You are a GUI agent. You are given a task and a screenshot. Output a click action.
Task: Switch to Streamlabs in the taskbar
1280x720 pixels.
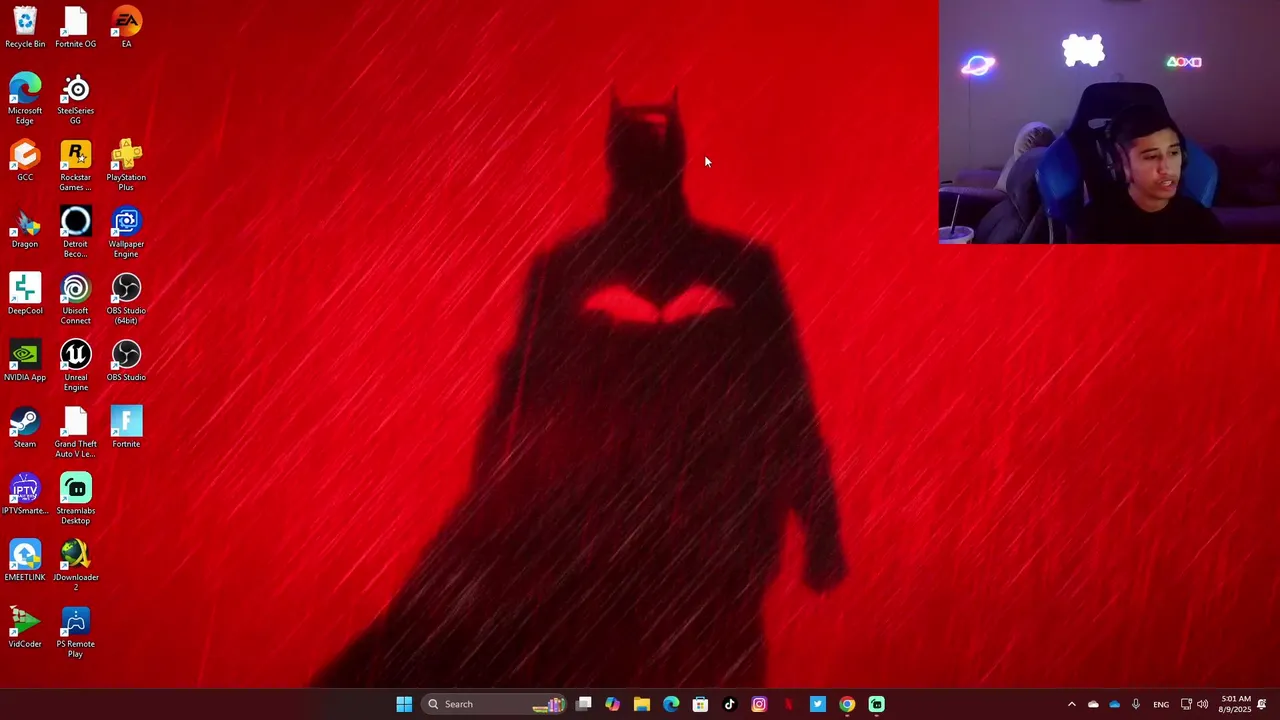(876, 704)
